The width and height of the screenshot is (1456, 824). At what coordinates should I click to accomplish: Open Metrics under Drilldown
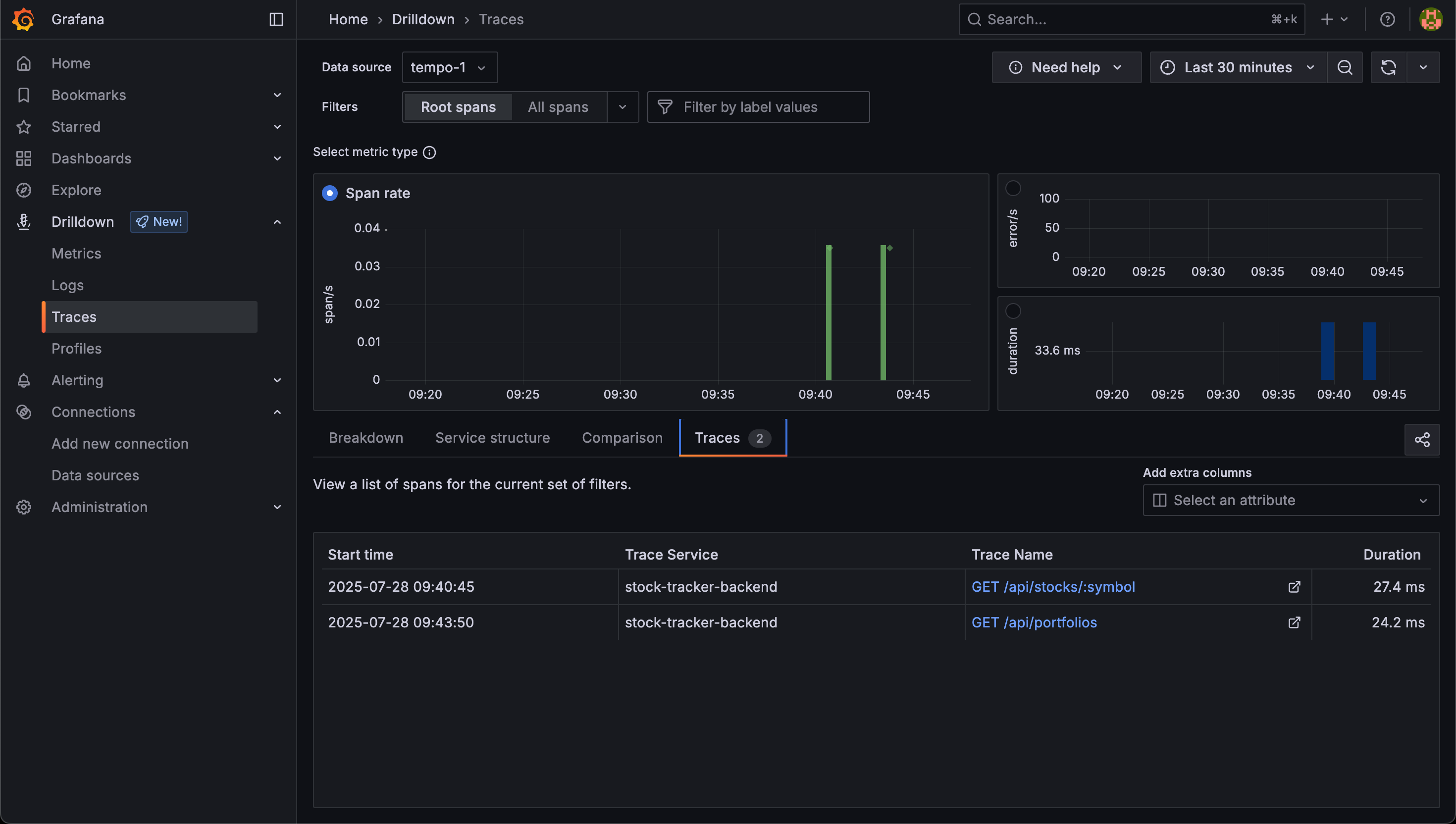coord(76,254)
